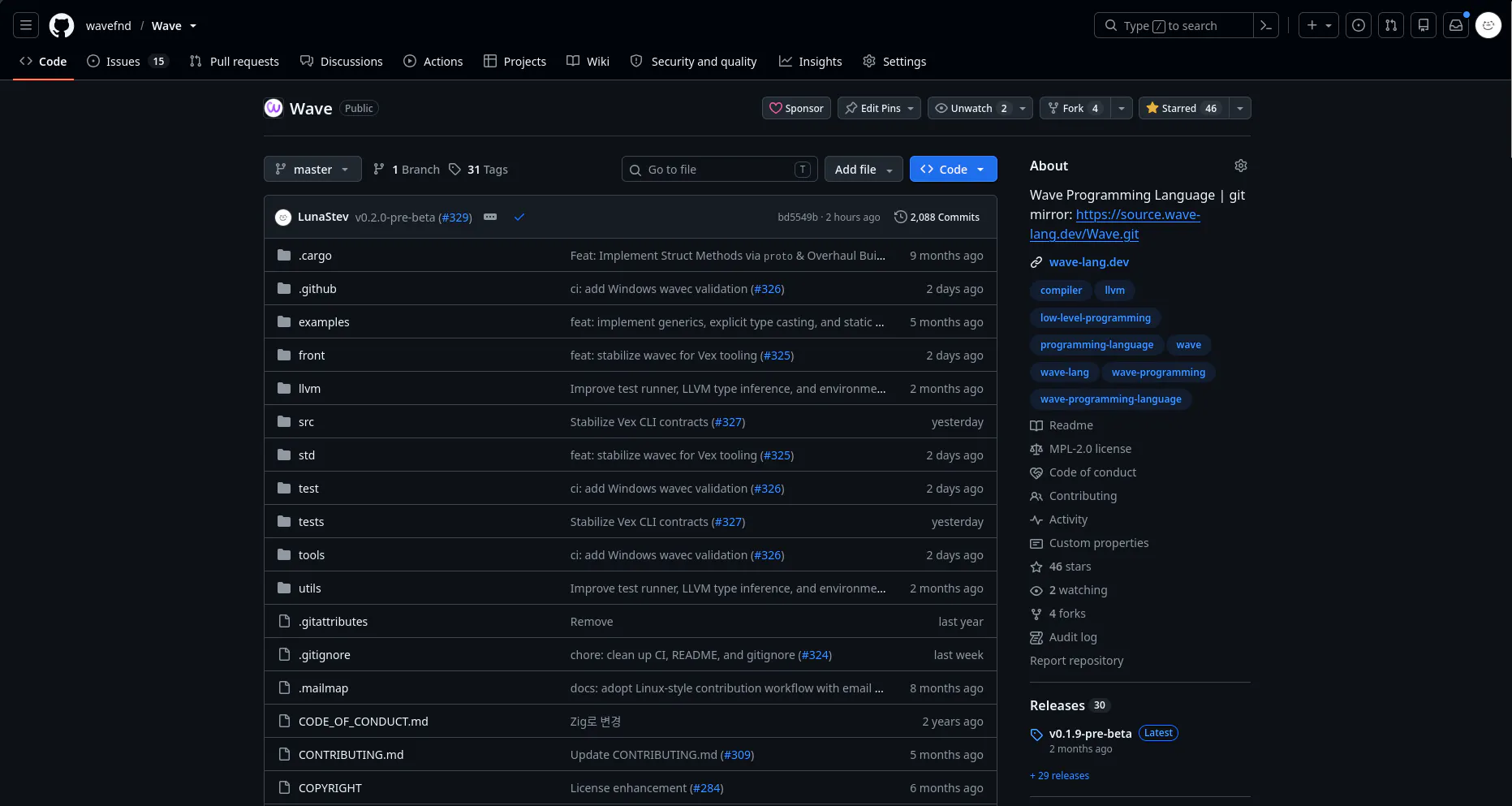Focus the Go to file search field
The image size is (1512, 806).
coord(720,169)
